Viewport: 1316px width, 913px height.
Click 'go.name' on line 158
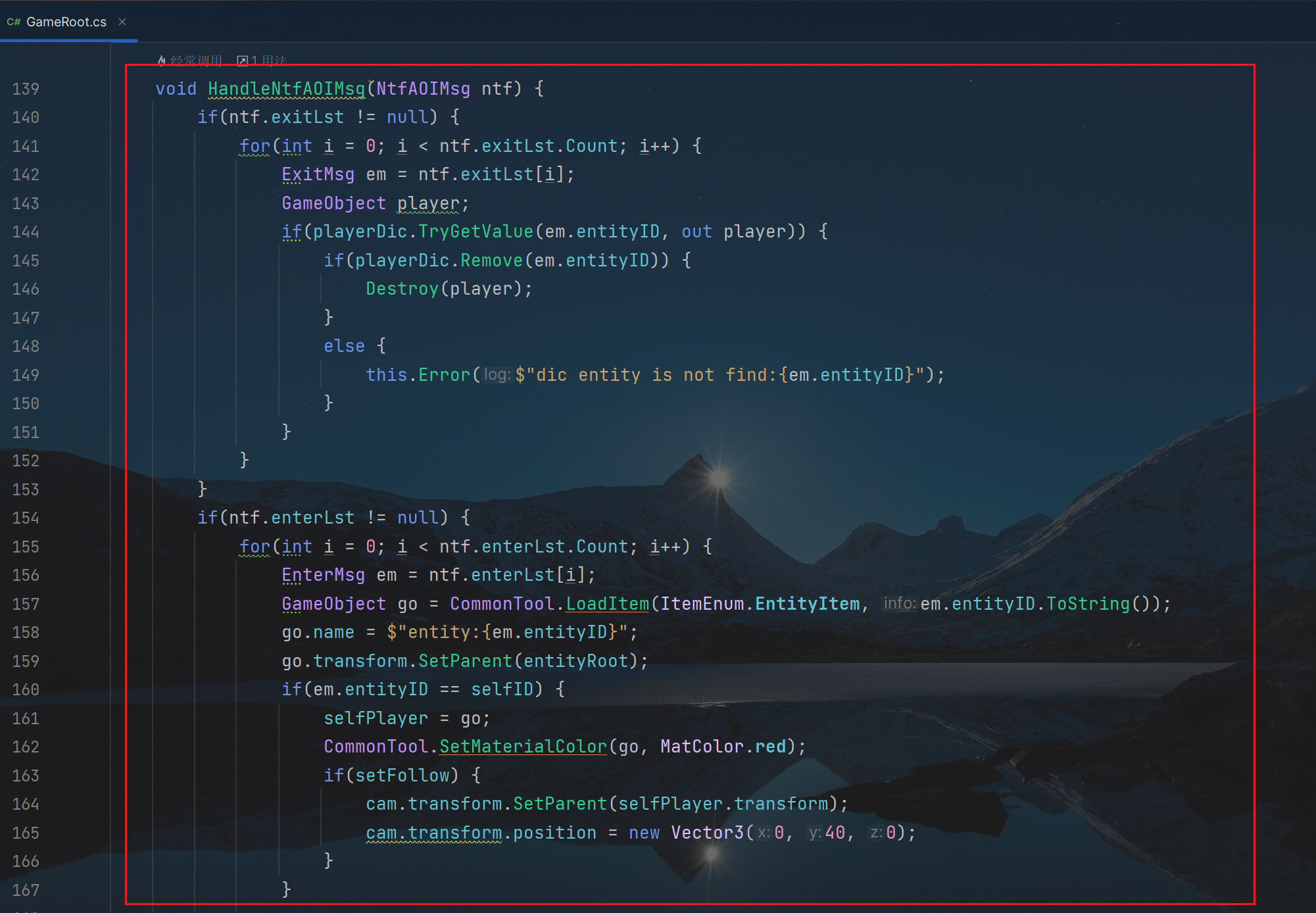318,632
